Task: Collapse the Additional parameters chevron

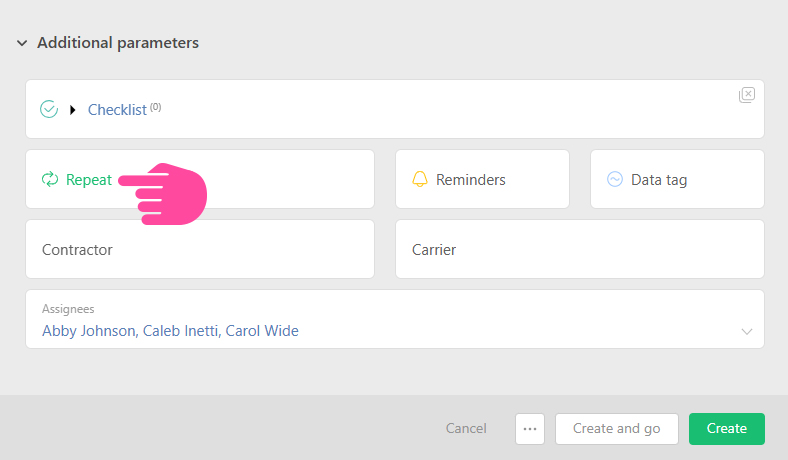Action: point(22,43)
